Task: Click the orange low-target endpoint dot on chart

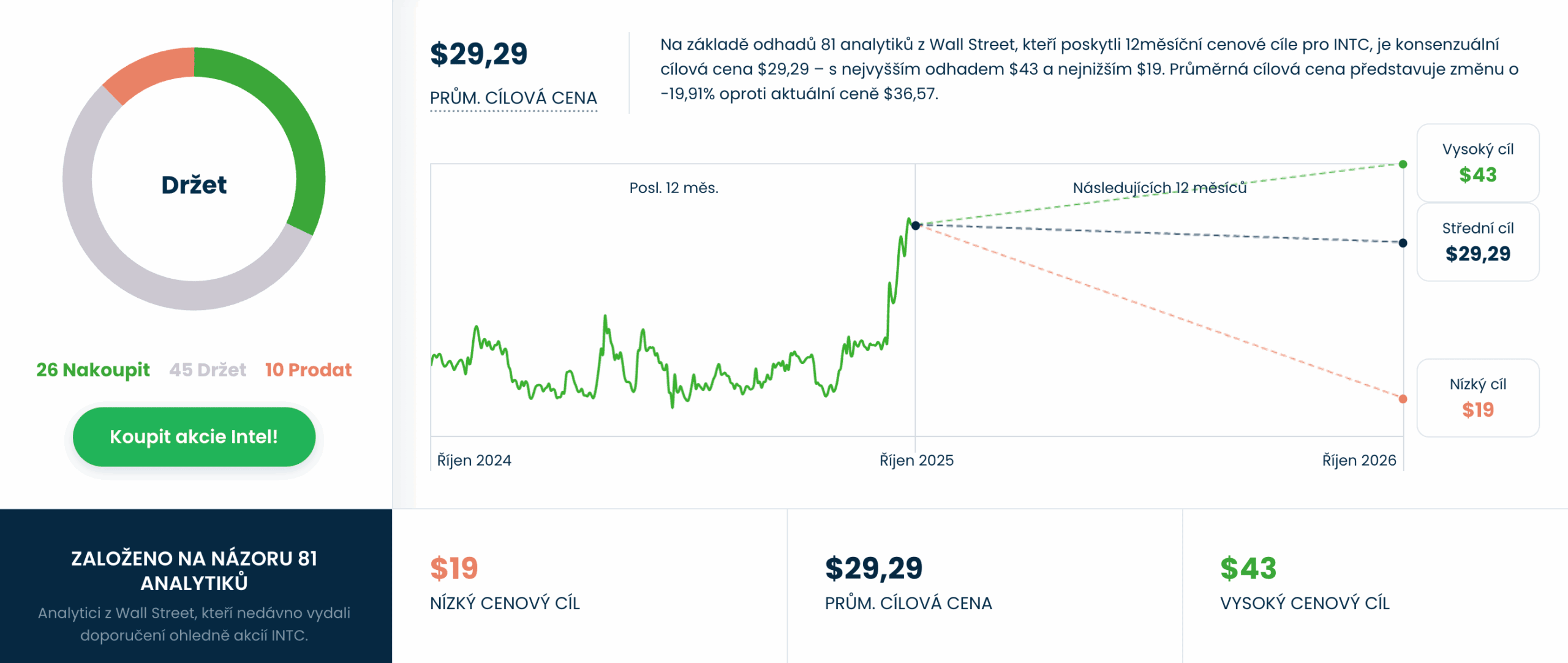Action: 1403,399
